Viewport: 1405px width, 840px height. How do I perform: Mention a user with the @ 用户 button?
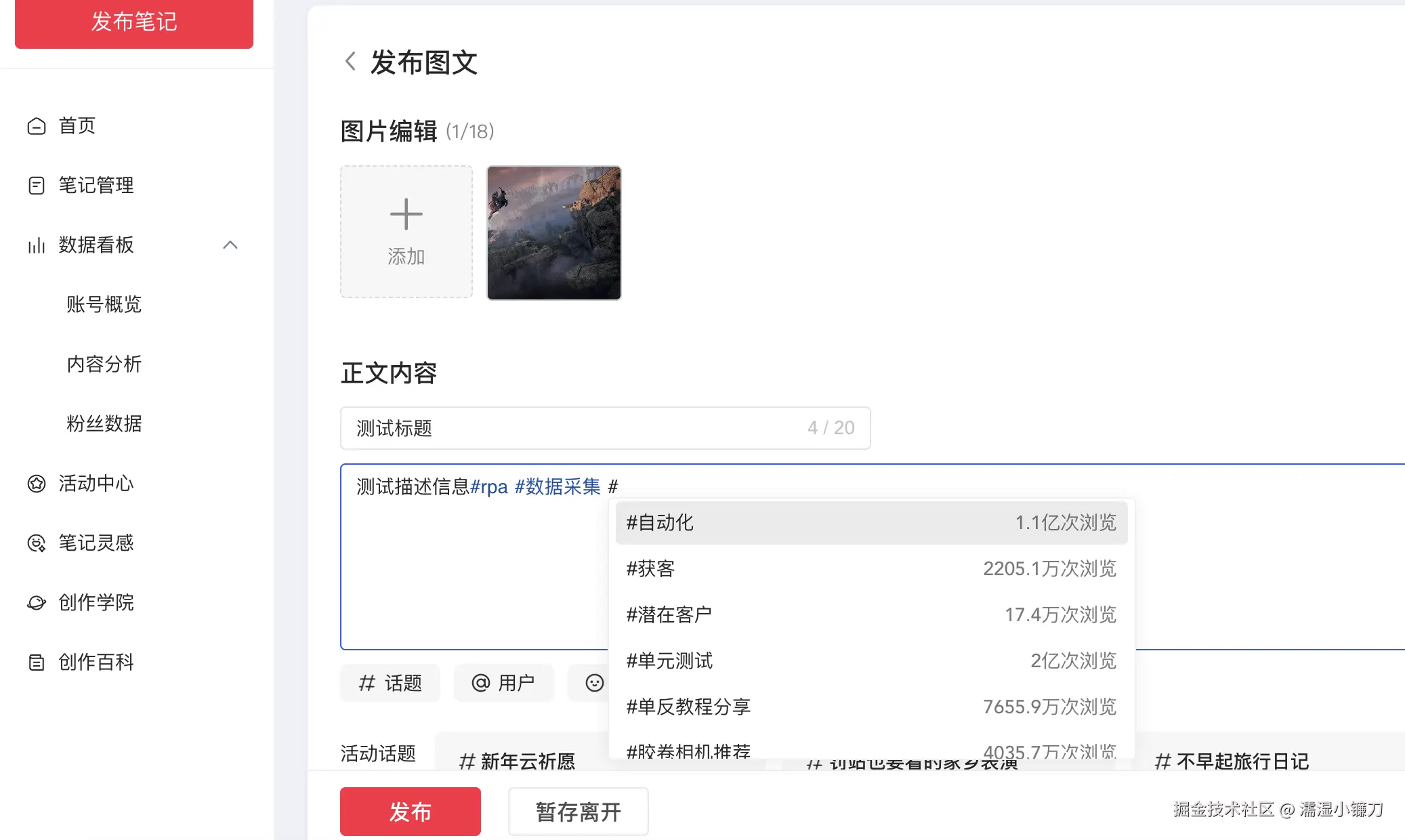[x=503, y=683]
